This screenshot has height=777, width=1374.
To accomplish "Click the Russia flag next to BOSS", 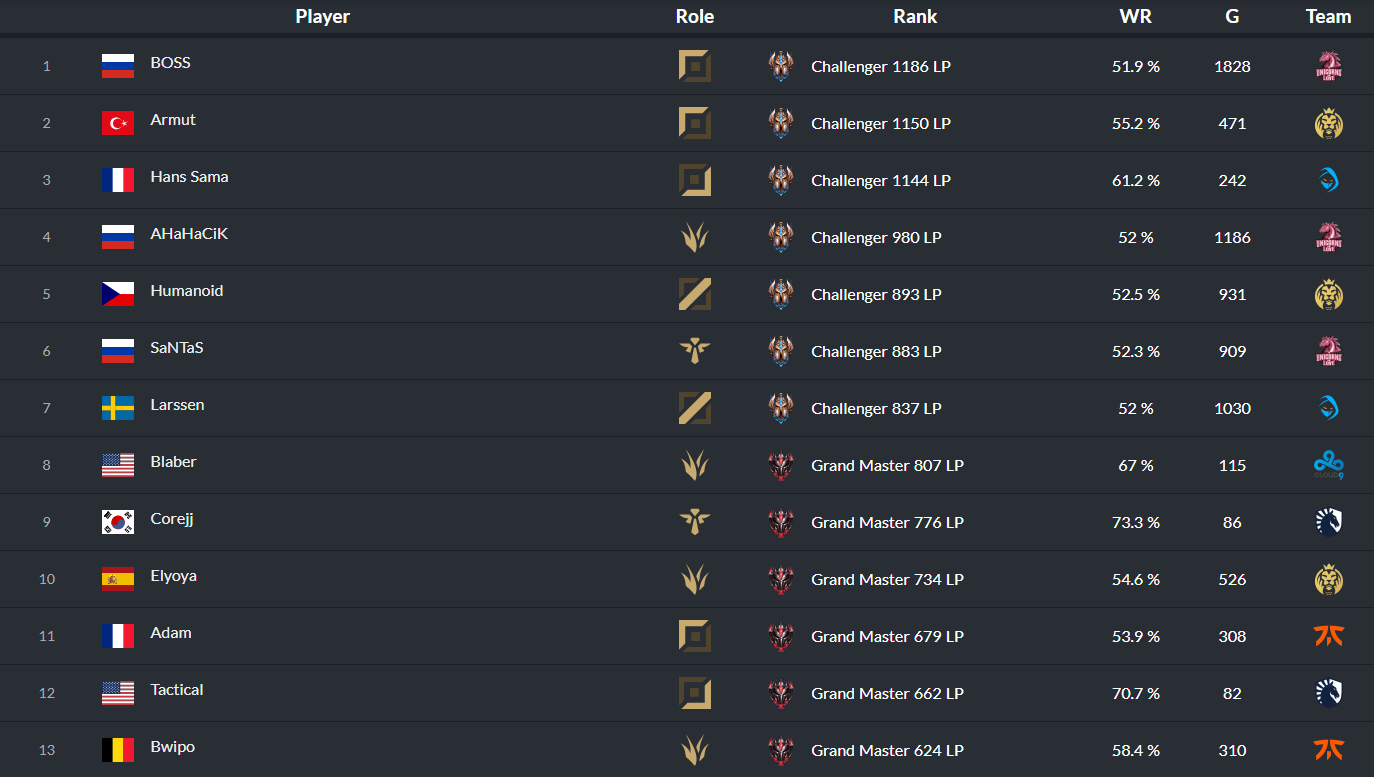I will click(x=118, y=66).
